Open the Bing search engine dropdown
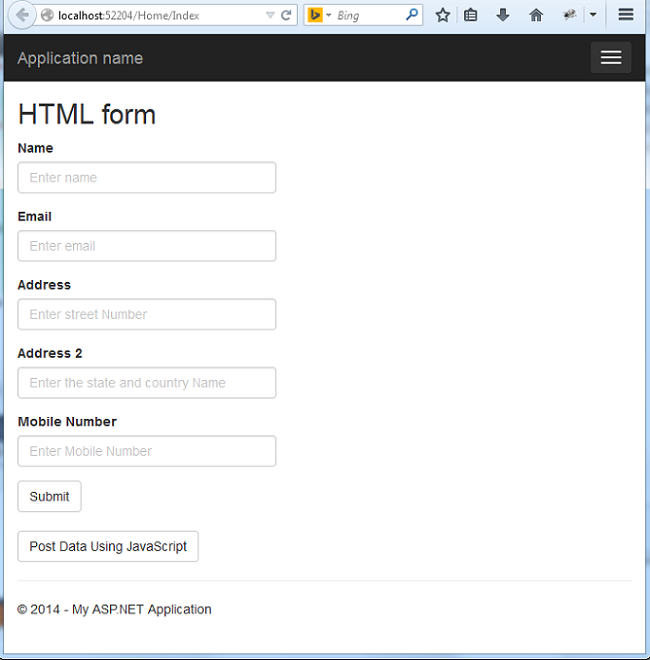650x660 pixels. point(320,16)
